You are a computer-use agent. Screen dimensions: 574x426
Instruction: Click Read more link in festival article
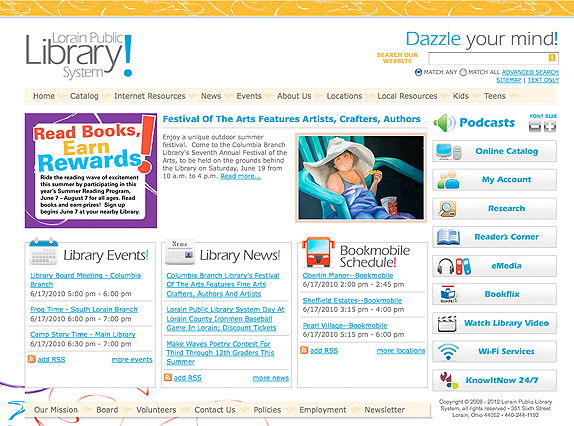click(x=241, y=176)
